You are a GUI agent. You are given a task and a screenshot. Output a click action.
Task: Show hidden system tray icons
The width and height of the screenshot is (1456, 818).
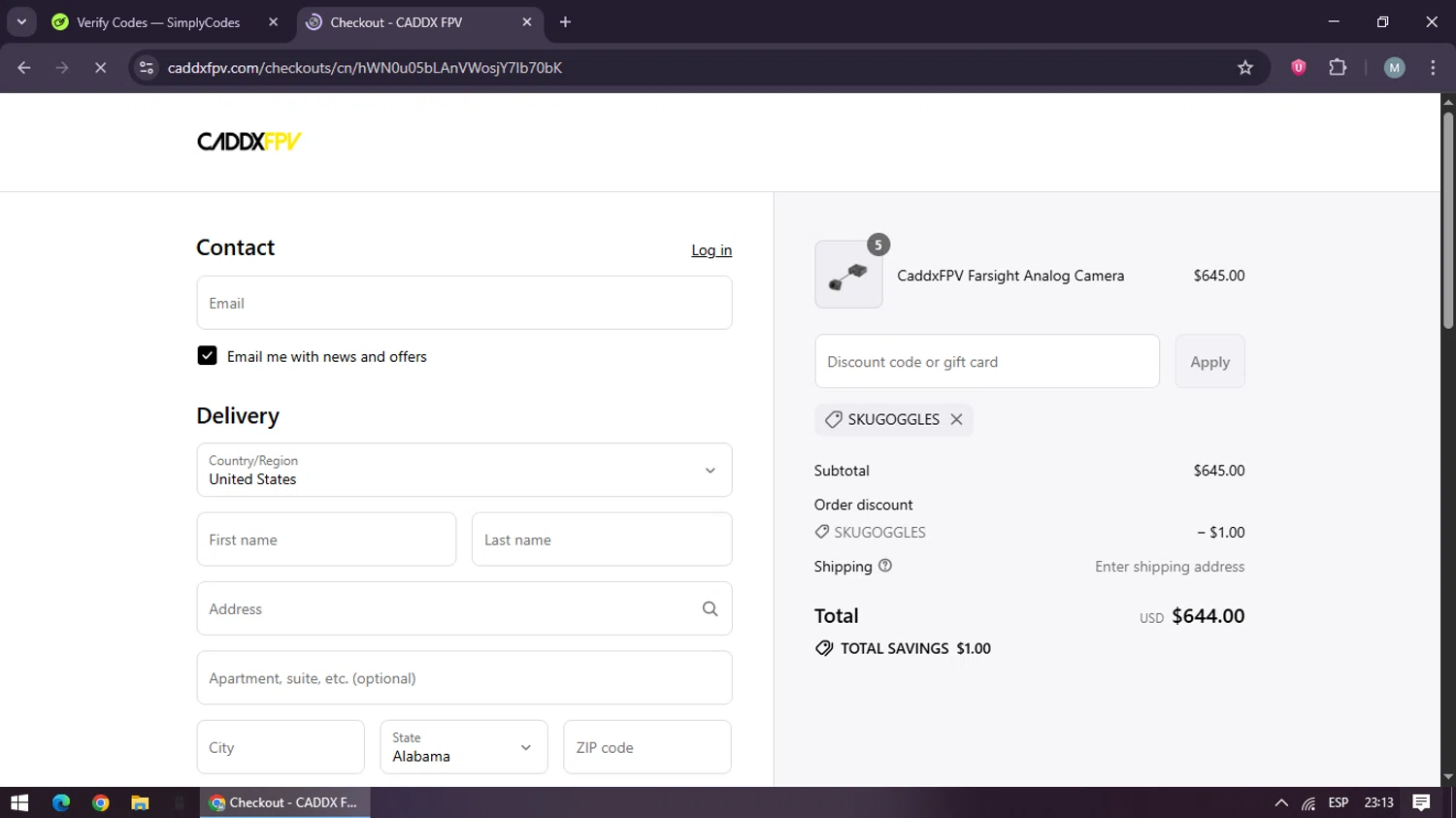pos(1281,802)
